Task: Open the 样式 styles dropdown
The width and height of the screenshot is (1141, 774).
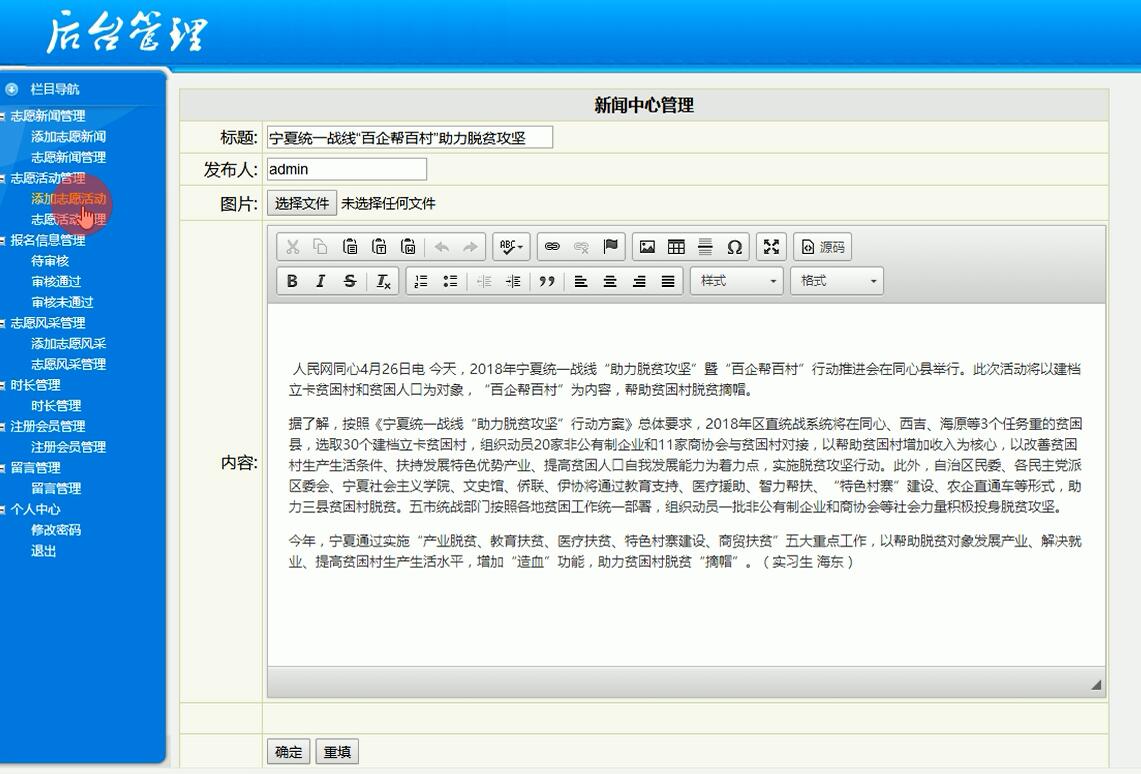Action: tap(737, 281)
